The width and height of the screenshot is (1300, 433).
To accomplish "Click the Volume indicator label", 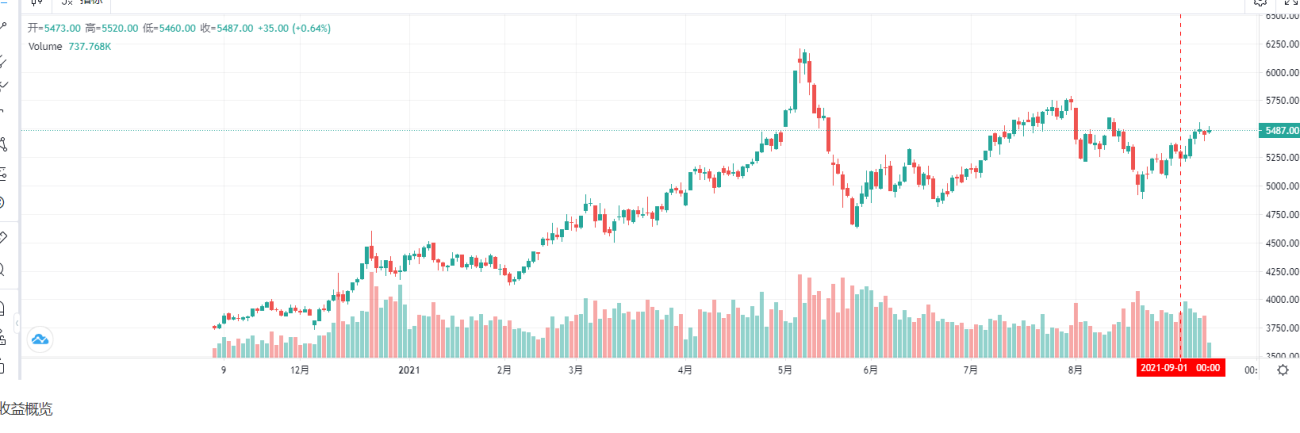I will coord(45,46).
